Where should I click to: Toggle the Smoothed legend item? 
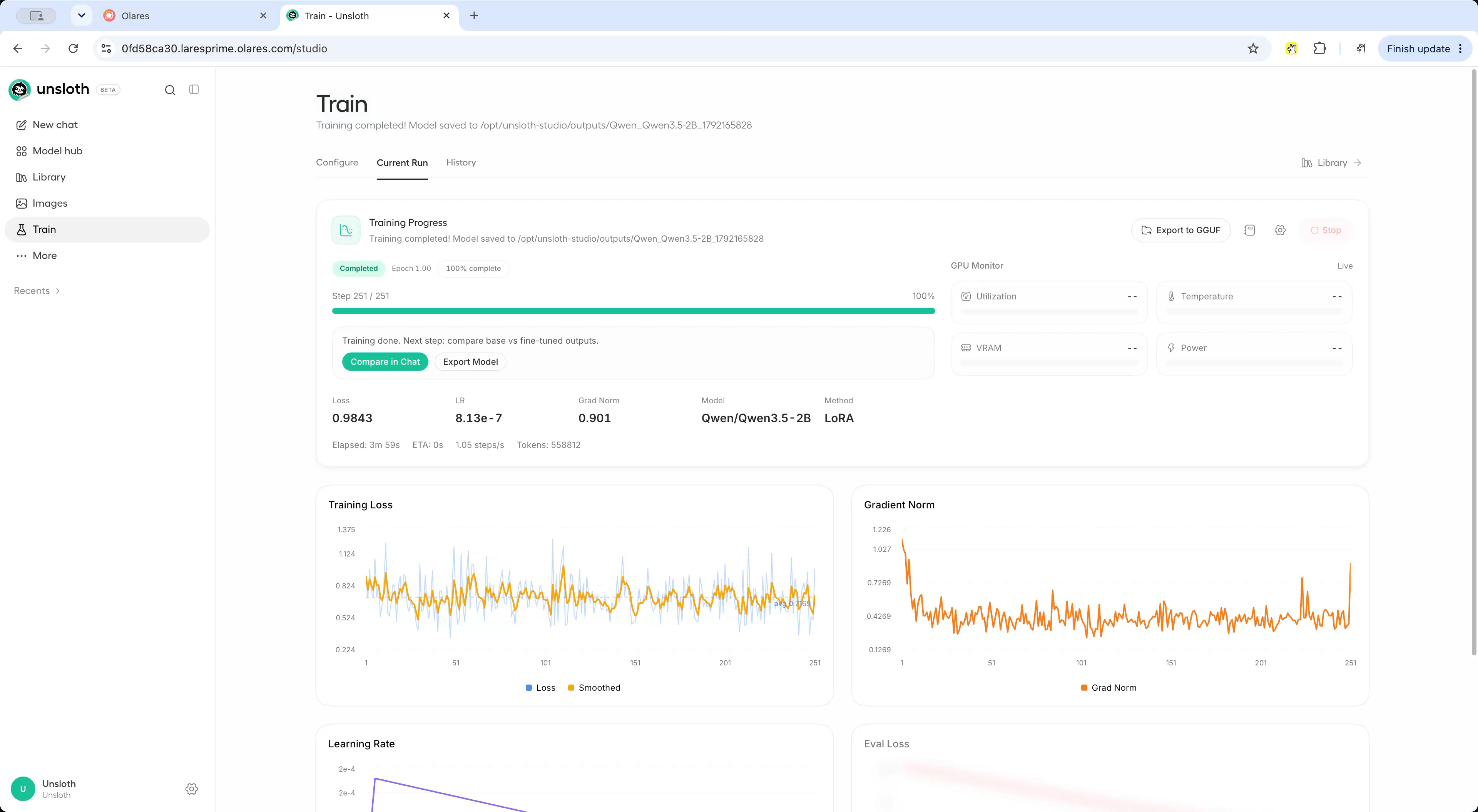(594, 688)
